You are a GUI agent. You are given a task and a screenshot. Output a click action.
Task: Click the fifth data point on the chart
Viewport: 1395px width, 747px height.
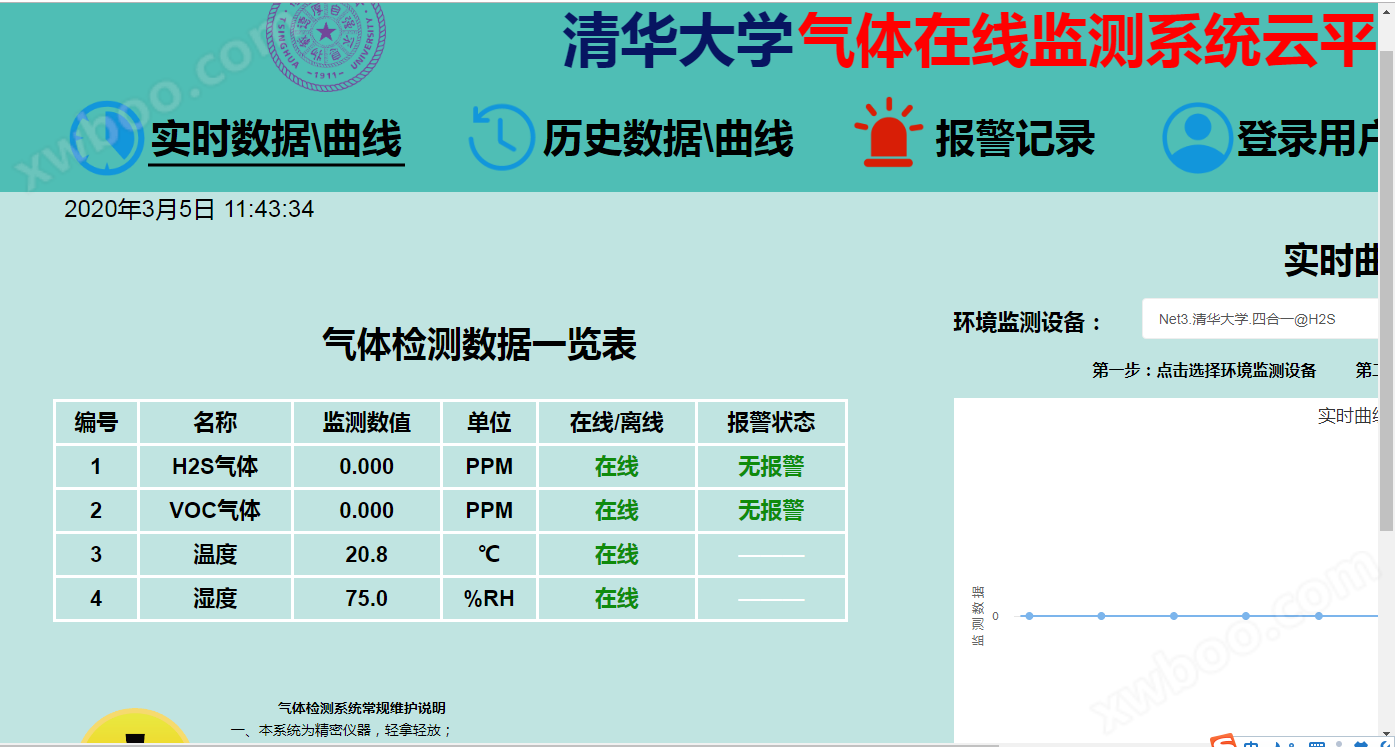[1319, 616]
